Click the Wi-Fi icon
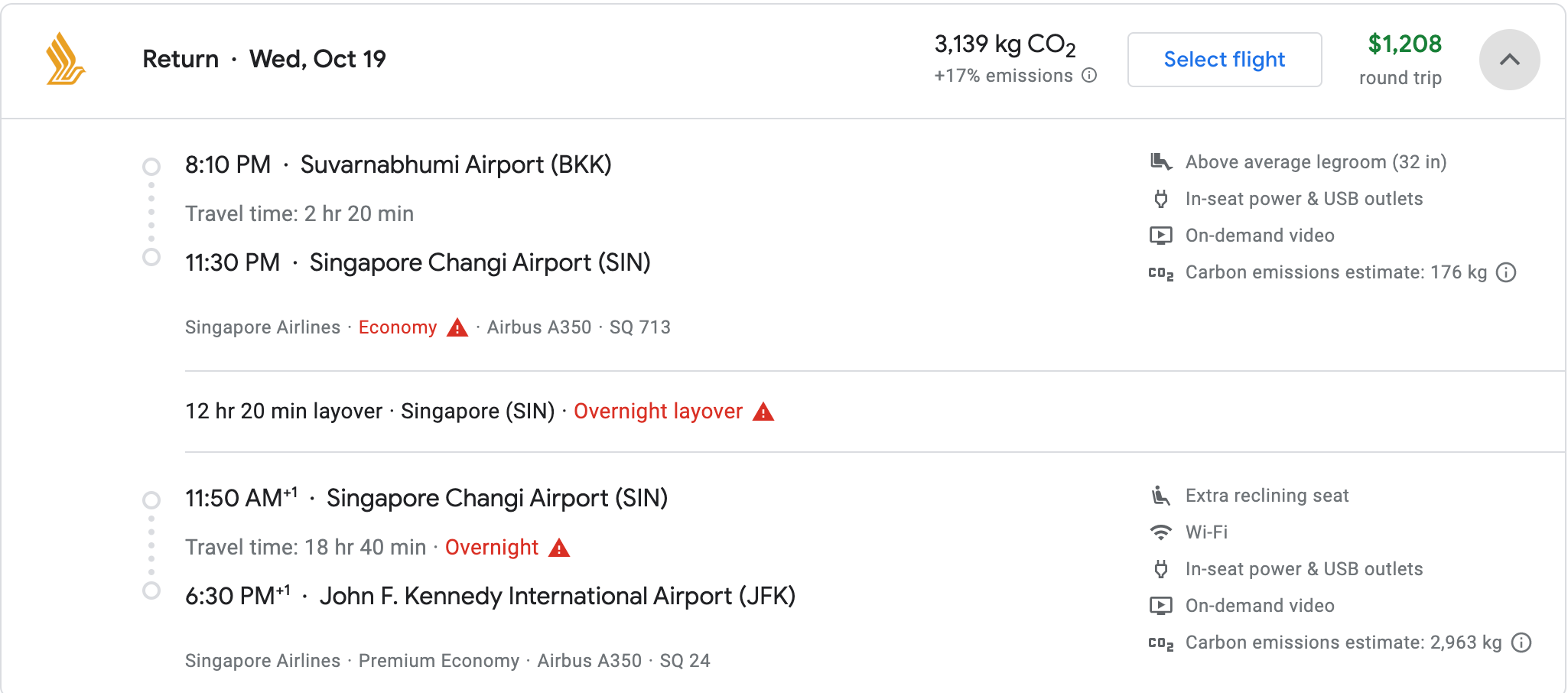Image resolution: width=1568 pixels, height=693 pixels. (x=1160, y=532)
